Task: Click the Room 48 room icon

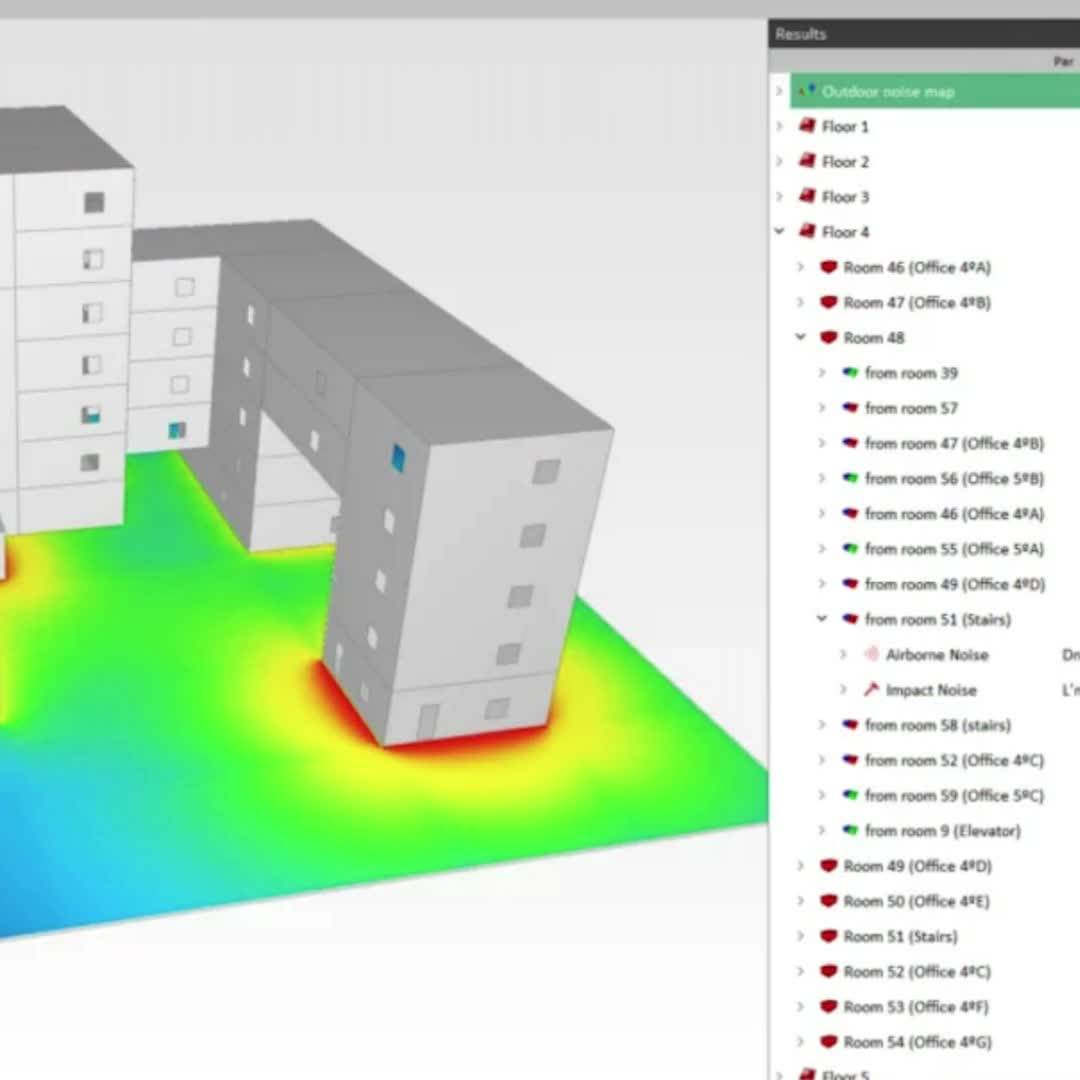Action: 829,337
